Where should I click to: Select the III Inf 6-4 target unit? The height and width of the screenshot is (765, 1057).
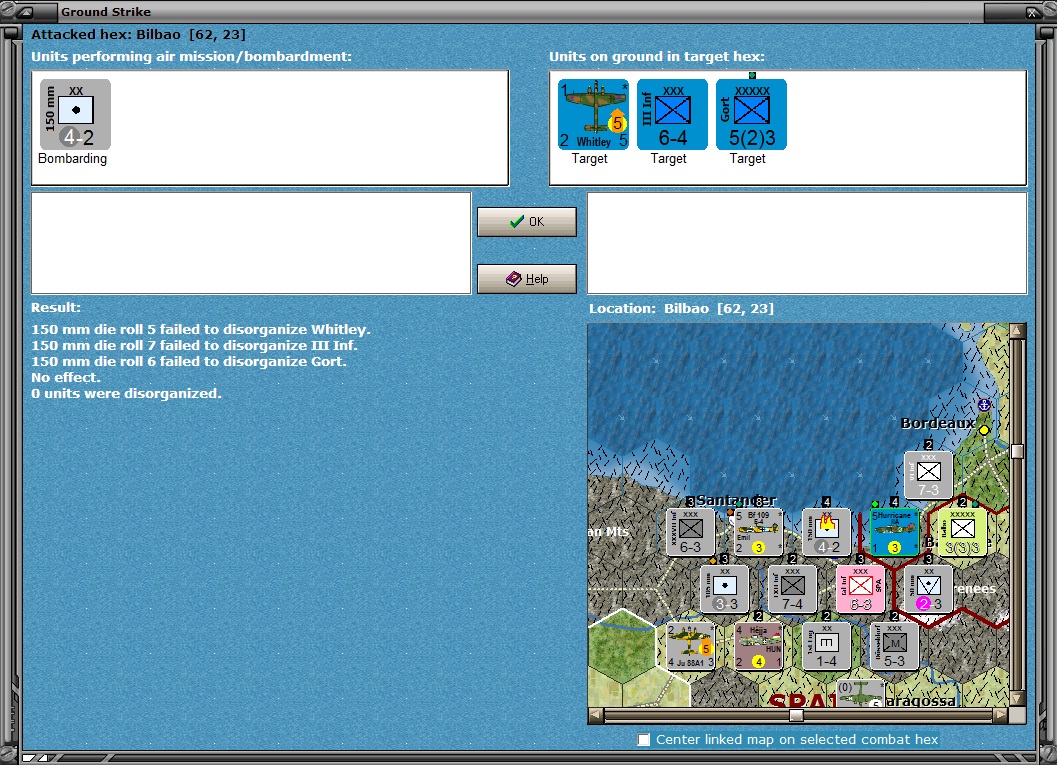(x=672, y=115)
